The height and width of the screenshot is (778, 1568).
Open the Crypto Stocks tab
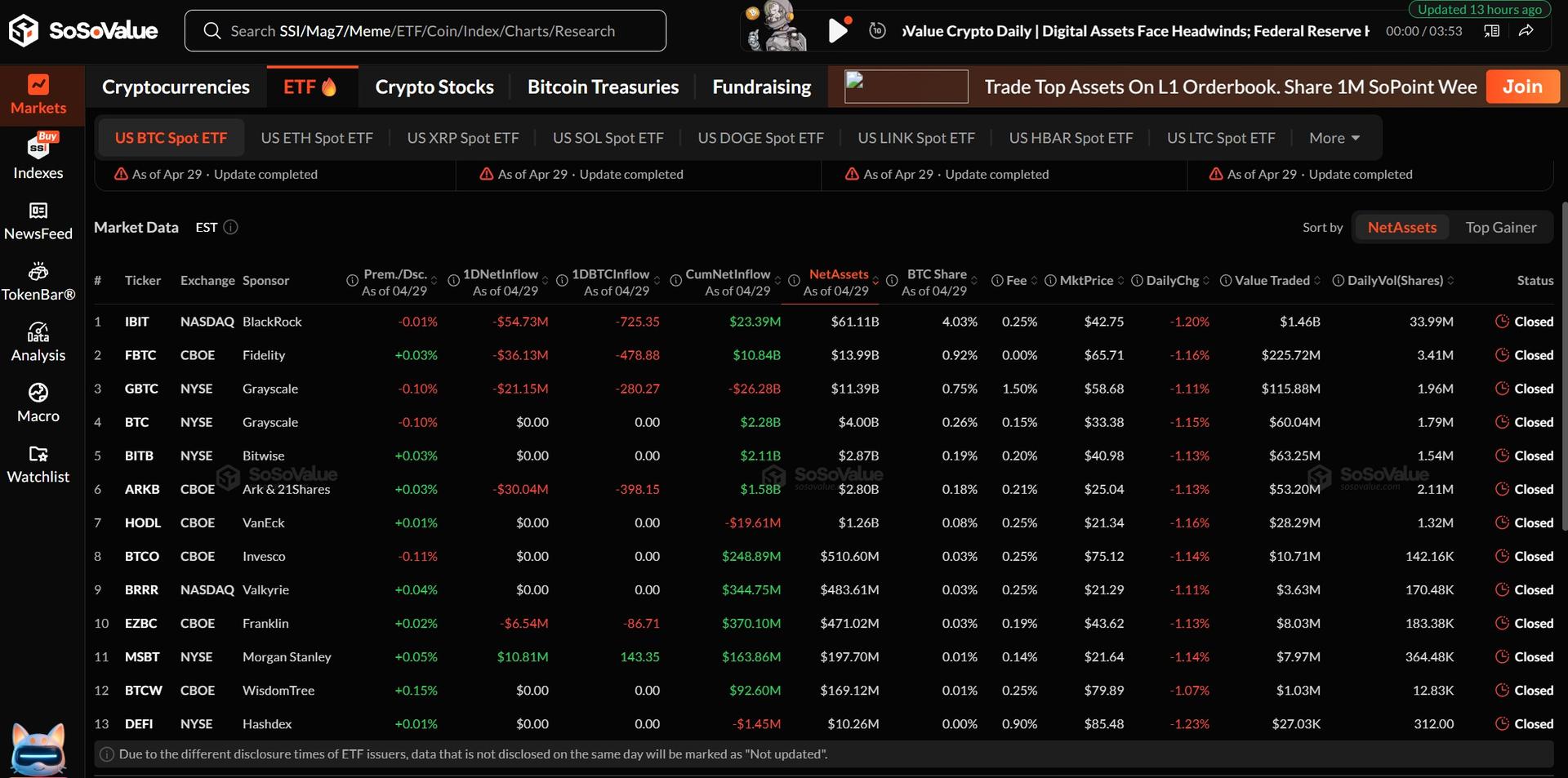(434, 87)
